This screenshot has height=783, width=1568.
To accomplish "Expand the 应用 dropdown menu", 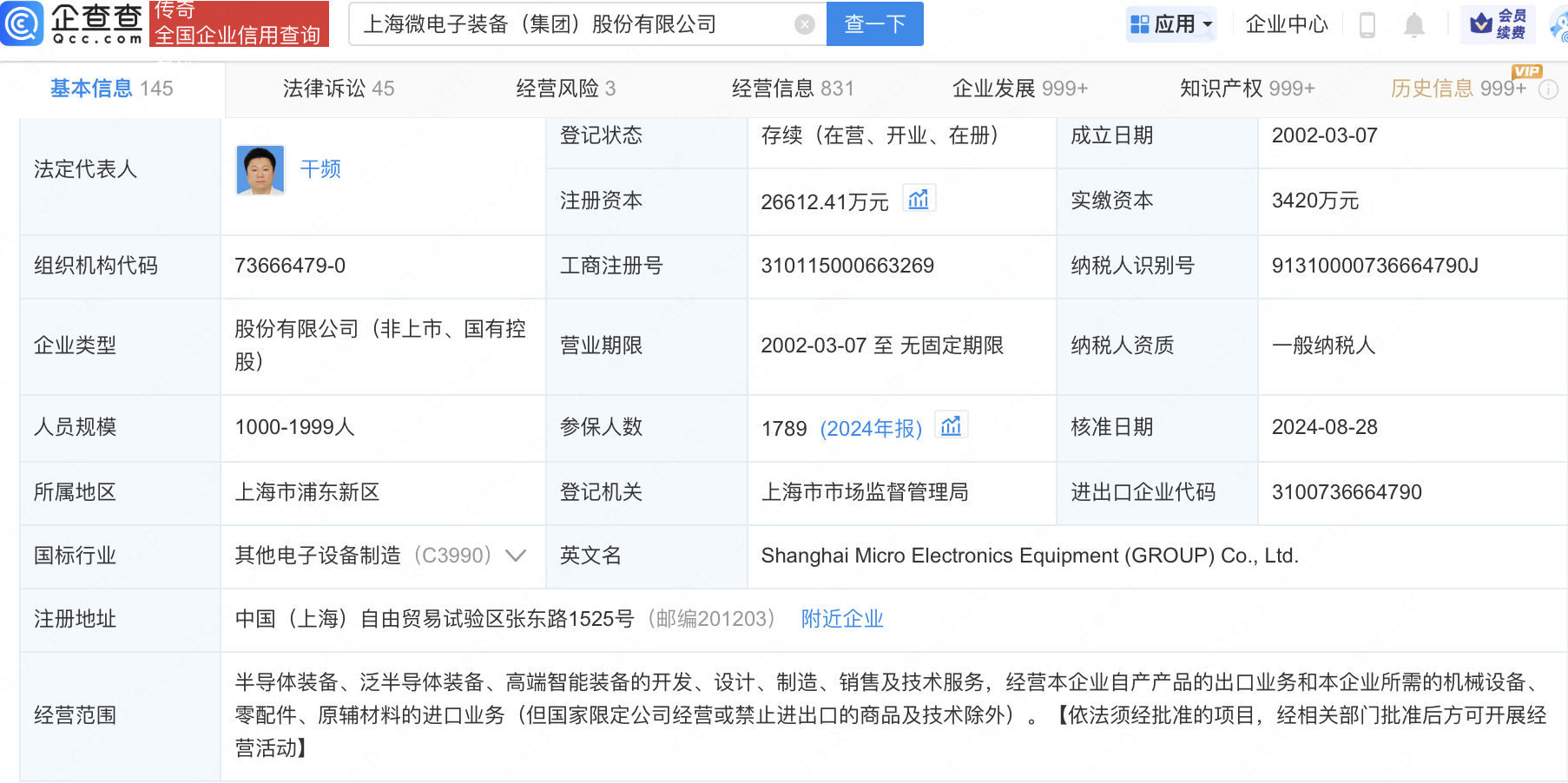I will [1171, 24].
